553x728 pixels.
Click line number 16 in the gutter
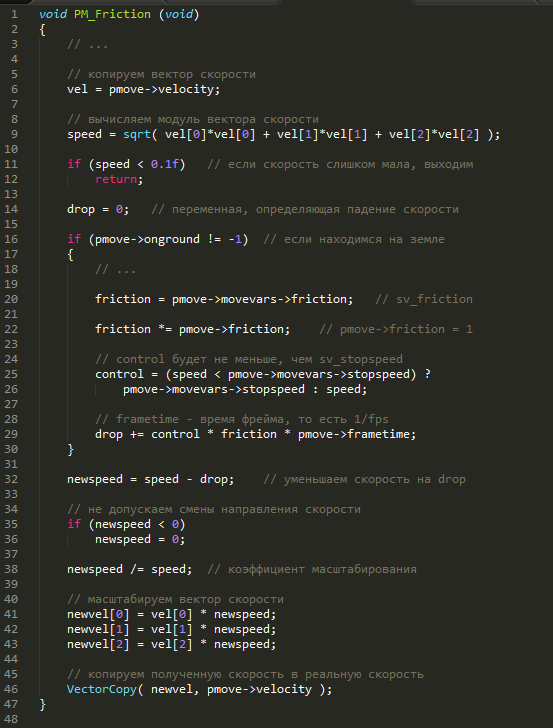11,239
